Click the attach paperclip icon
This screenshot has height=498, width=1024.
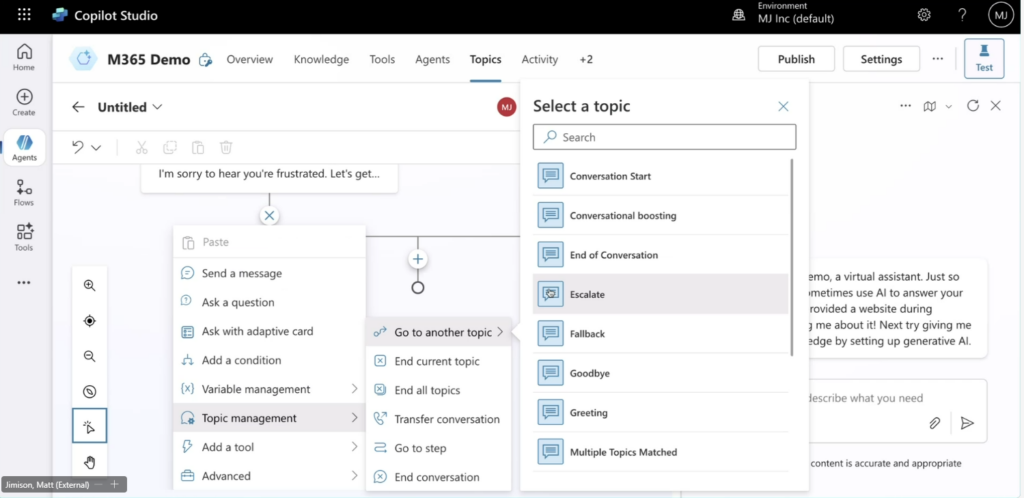(935, 423)
